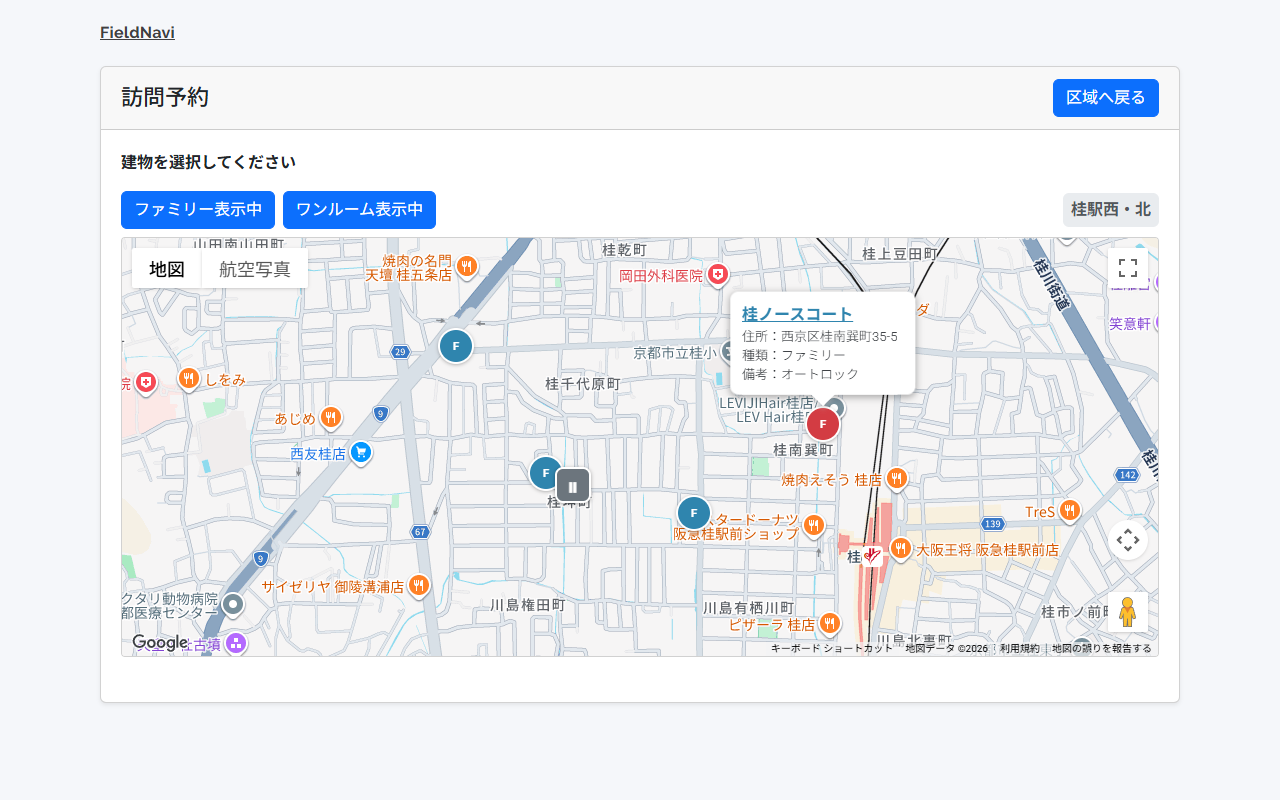Image resolution: width=1280 pixels, height=800 pixels.
Task: Toggle ファミリー表示中 filter
Action: click(x=198, y=210)
